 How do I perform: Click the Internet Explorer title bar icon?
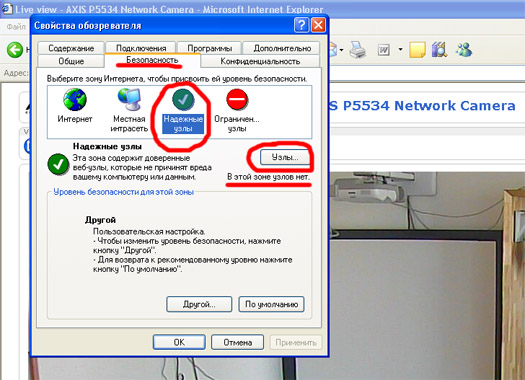click(x=7, y=9)
